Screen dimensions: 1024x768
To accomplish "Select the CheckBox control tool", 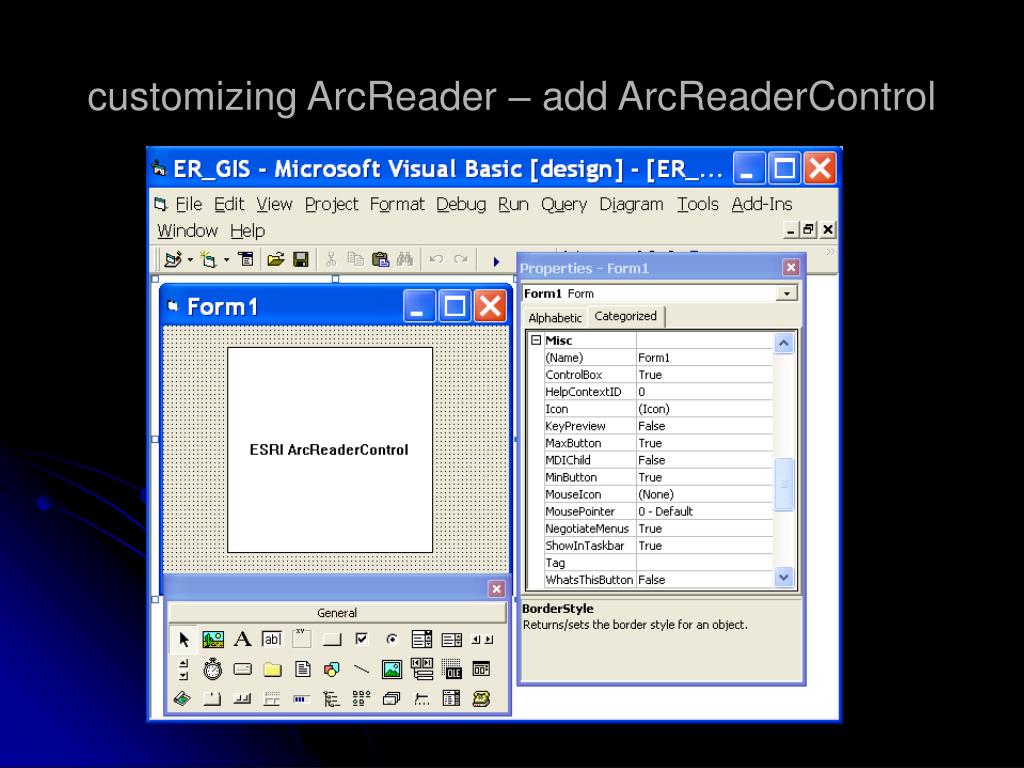I will 361,639.
